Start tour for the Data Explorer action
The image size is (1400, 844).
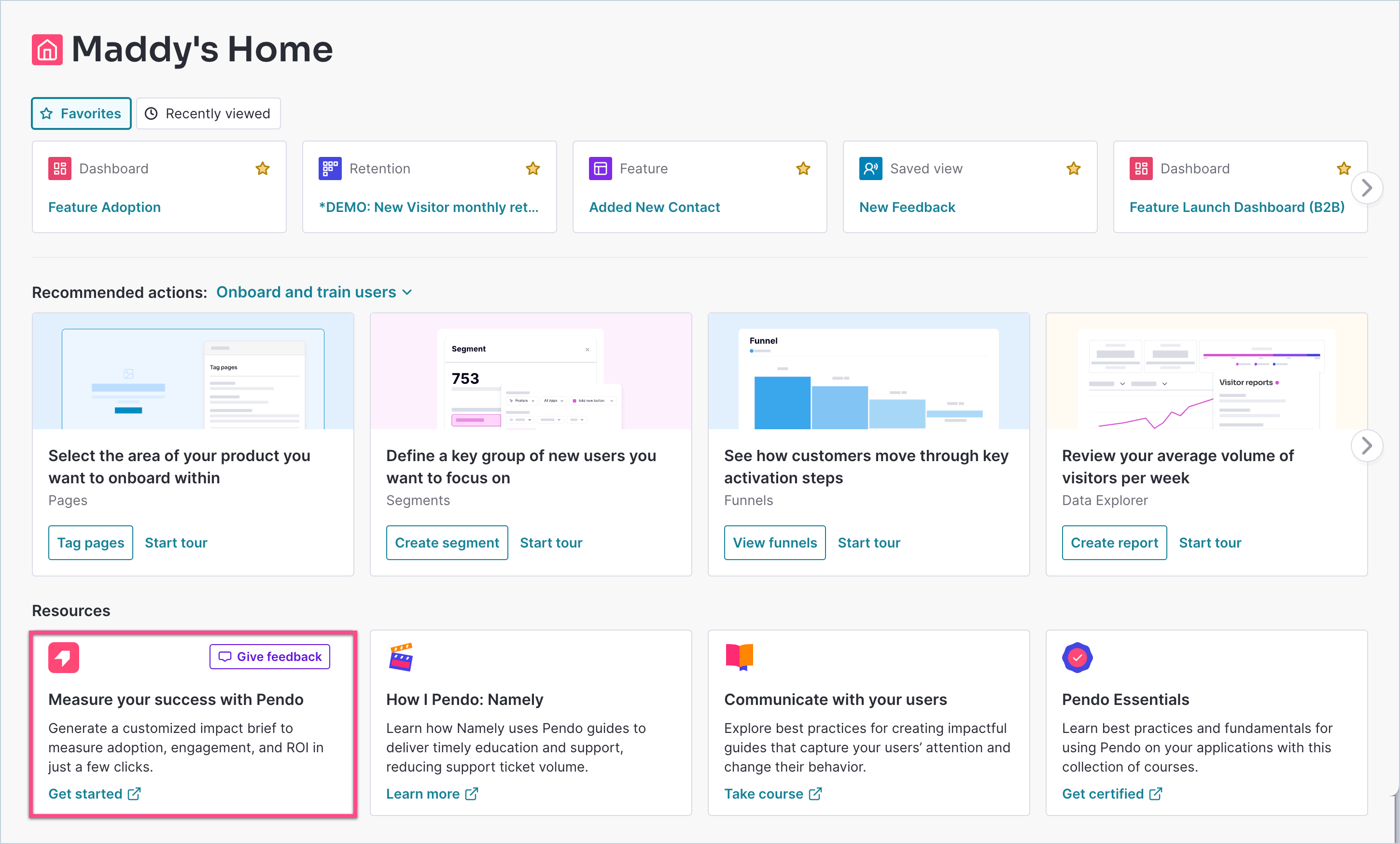tap(1210, 543)
